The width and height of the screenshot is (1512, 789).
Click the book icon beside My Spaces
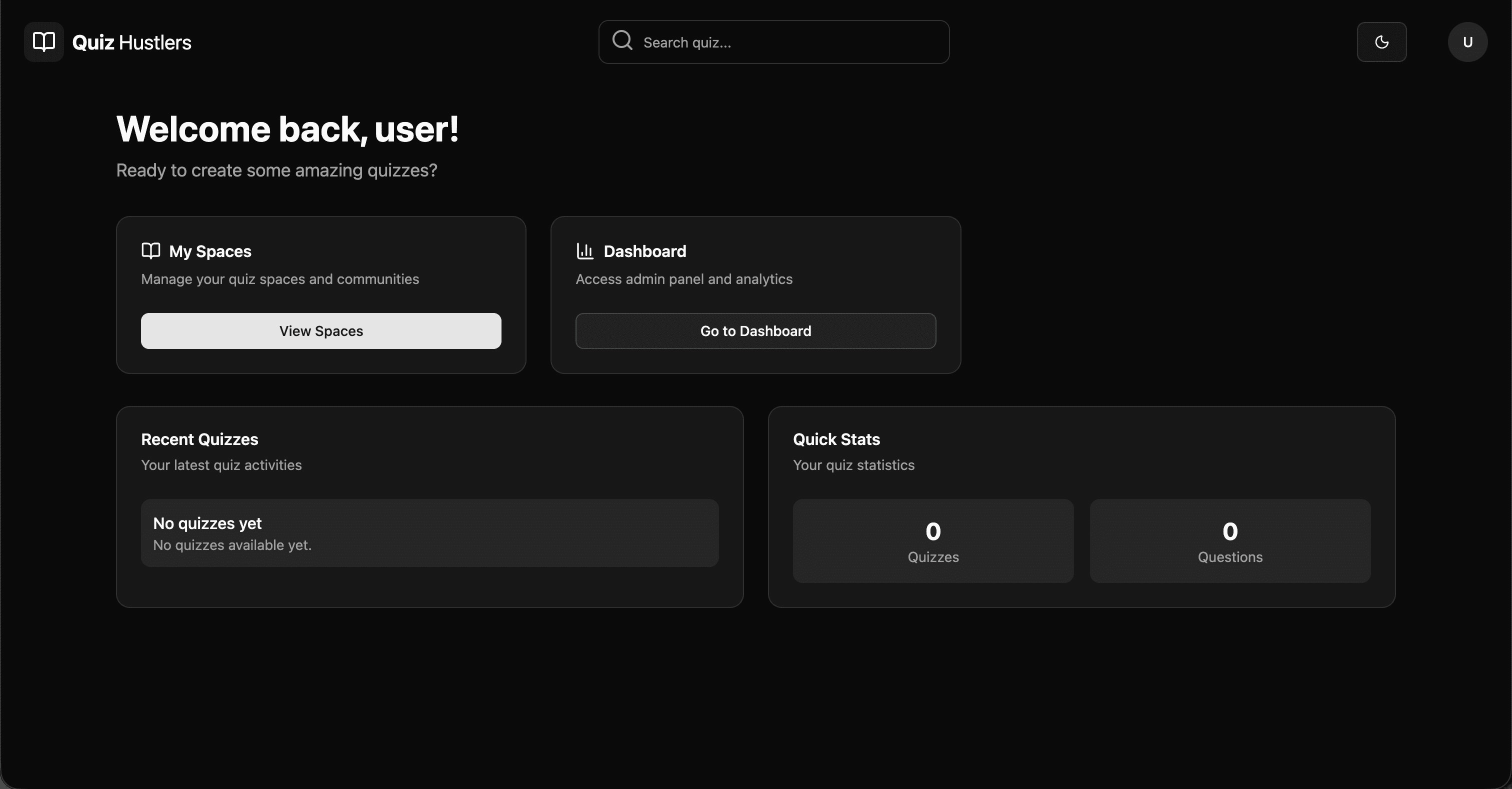click(151, 250)
